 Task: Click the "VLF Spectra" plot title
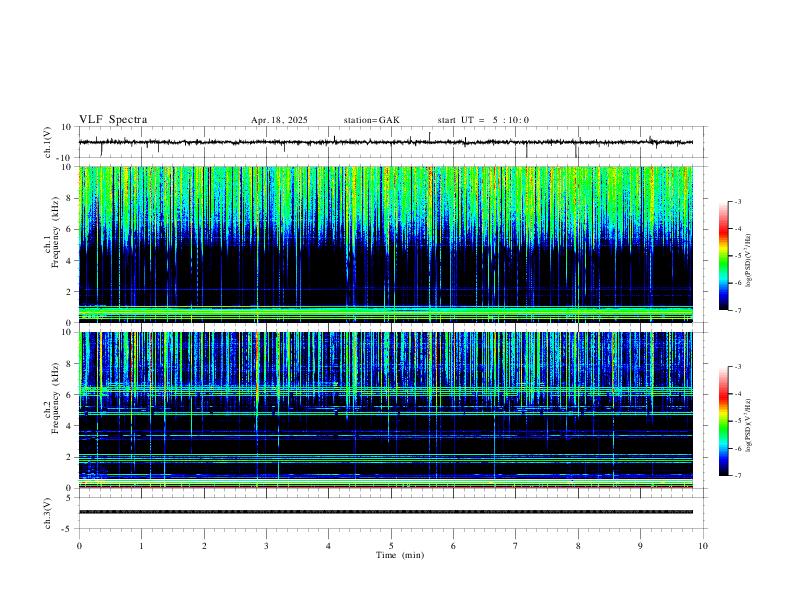point(113,120)
